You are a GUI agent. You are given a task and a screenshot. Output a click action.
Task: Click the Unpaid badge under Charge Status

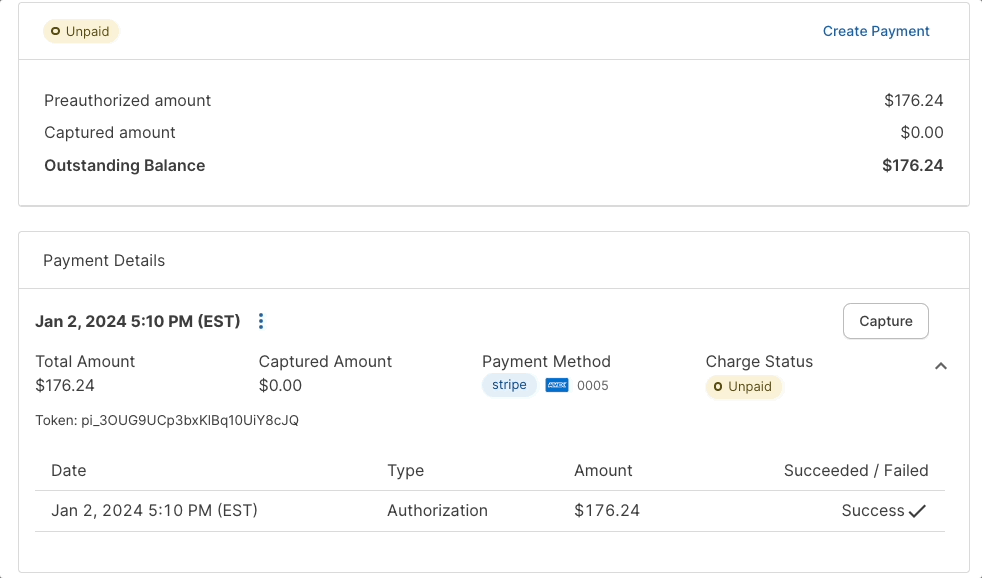pyautogui.click(x=744, y=387)
